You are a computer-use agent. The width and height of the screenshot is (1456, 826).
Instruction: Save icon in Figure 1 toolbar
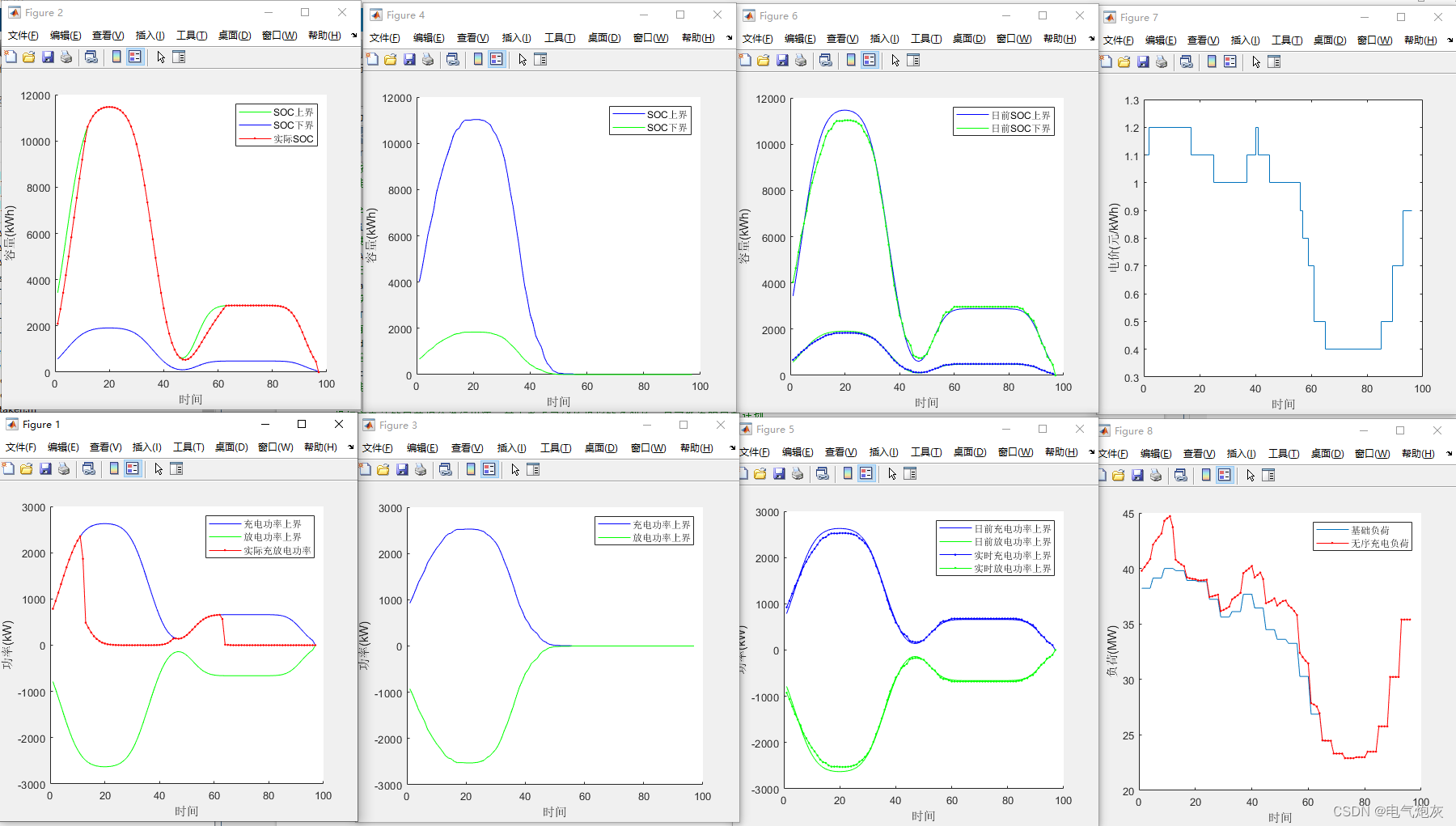(x=45, y=468)
